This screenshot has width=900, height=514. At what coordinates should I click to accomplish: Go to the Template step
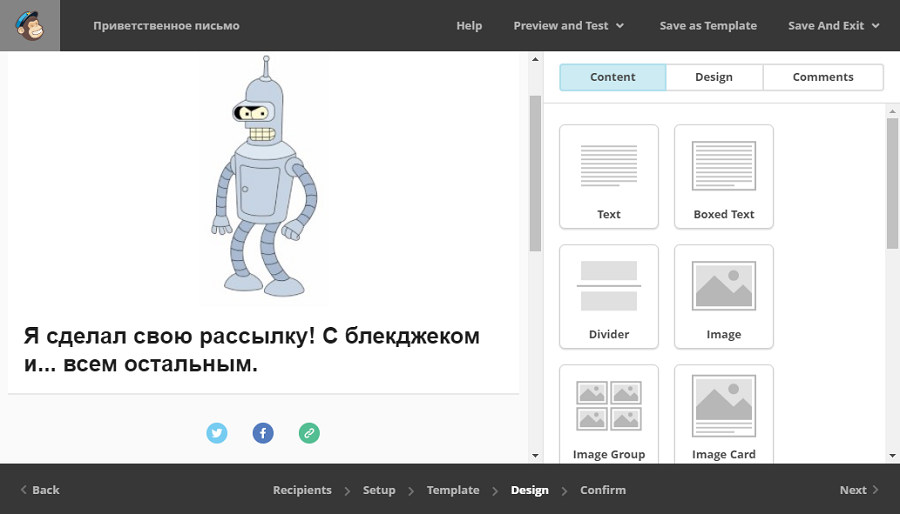pyautogui.click(x=453, y=490)
